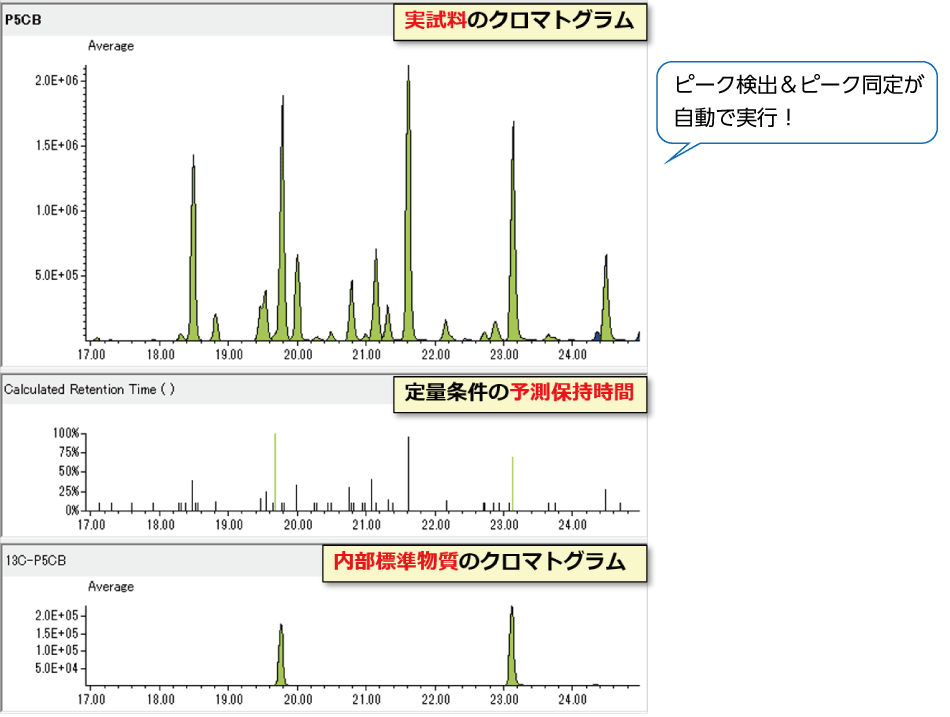
Task: Click the 定量条件の予測保持時間 label
Action: coord(519,392)
